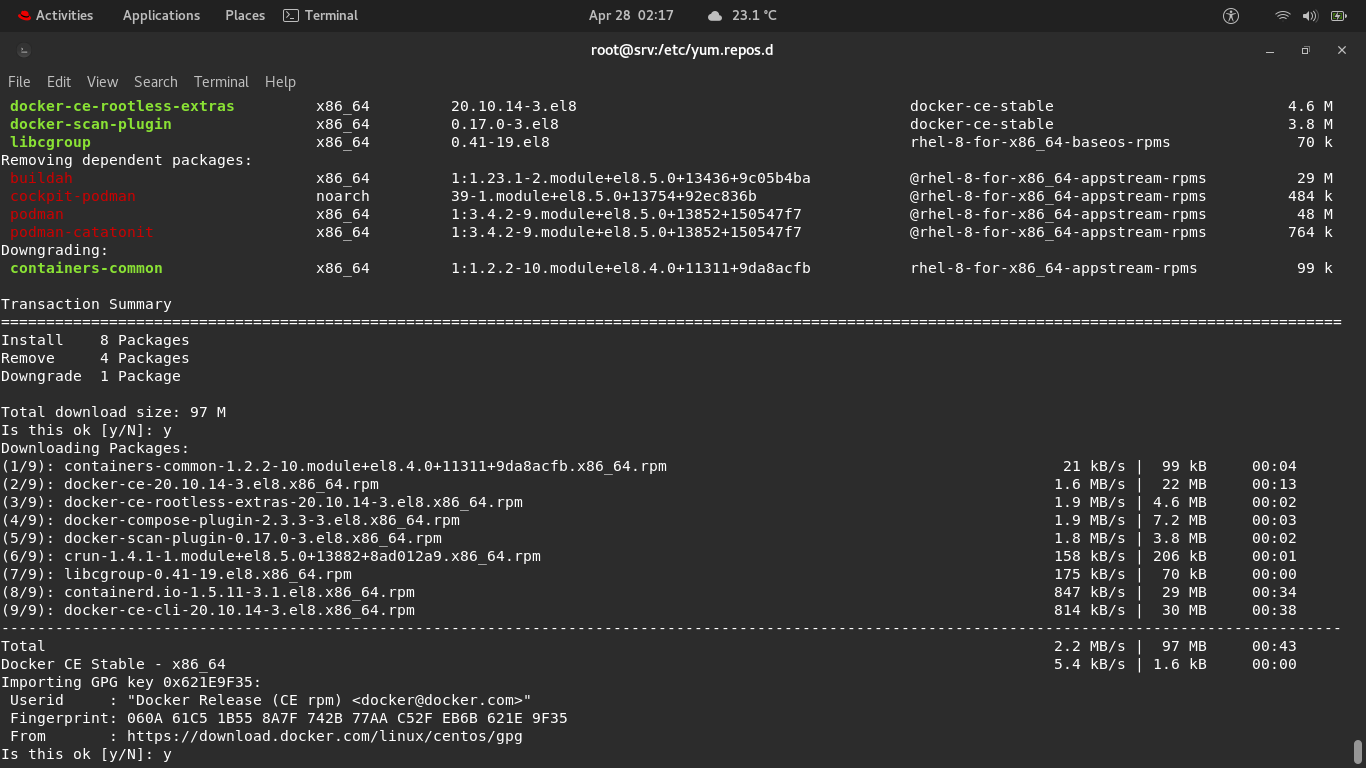Click the docker-scan-plugin package name
This screenshot has height=768, width=1366.
click(x=91, y=124)
